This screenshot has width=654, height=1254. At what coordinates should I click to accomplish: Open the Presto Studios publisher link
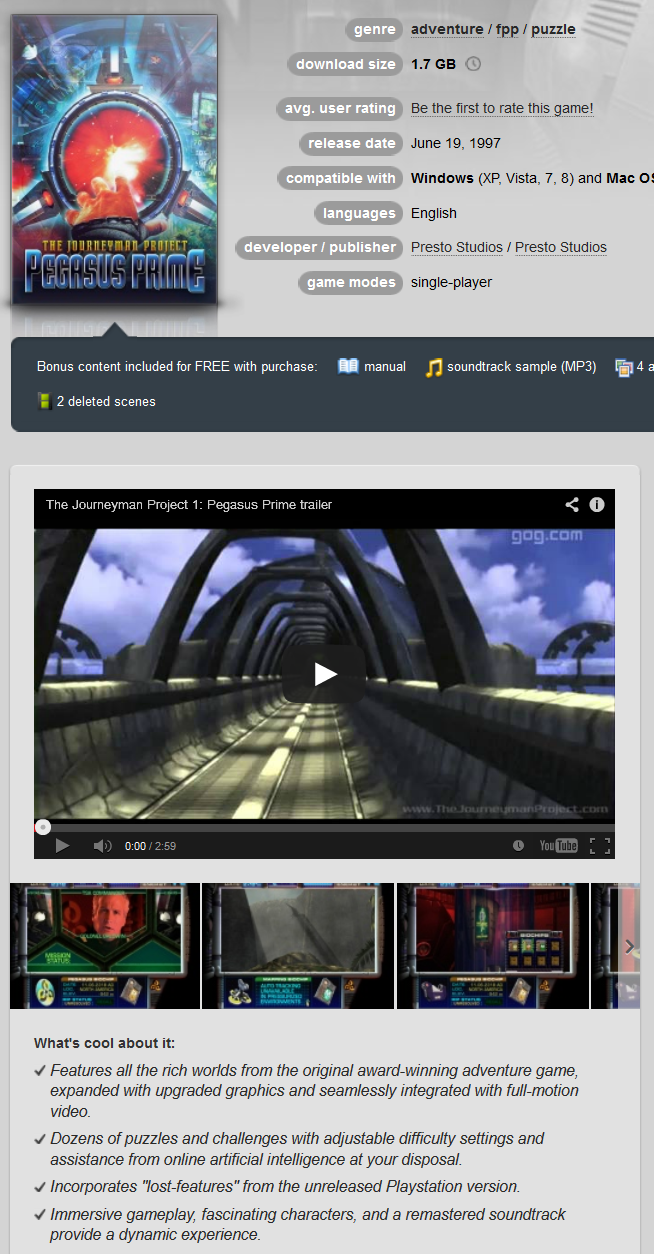561,247
